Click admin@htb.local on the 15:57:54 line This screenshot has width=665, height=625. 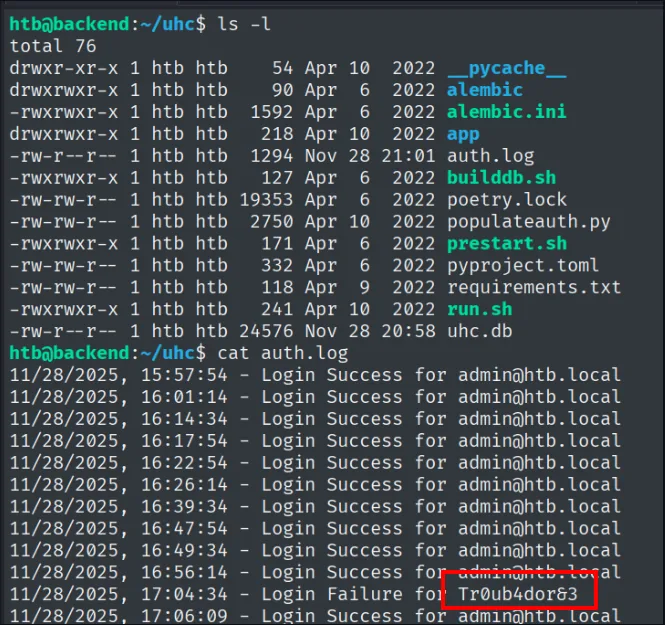[539, 375]
